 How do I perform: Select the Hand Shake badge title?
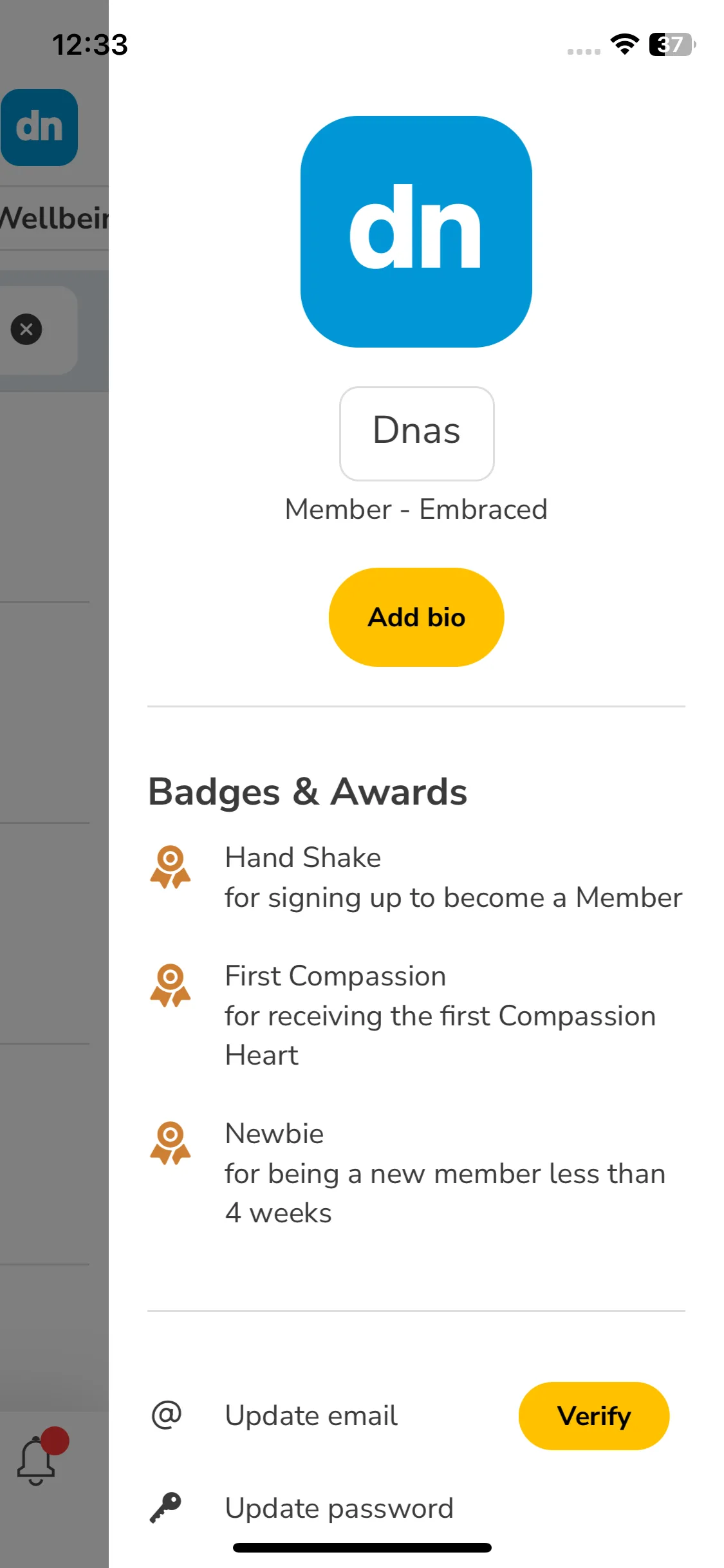[x=303, y=858]
